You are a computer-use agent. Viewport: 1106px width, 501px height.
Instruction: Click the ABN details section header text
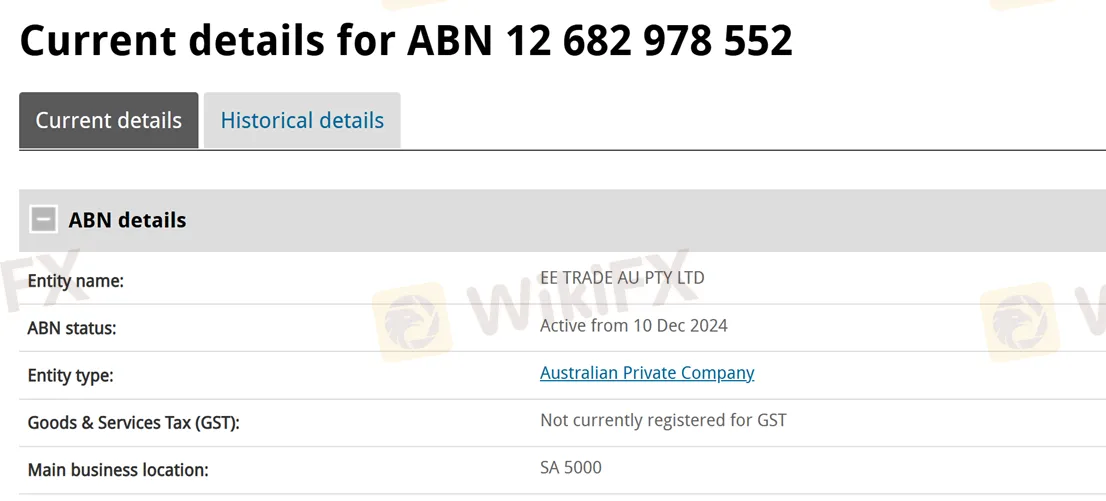[128, 220]
